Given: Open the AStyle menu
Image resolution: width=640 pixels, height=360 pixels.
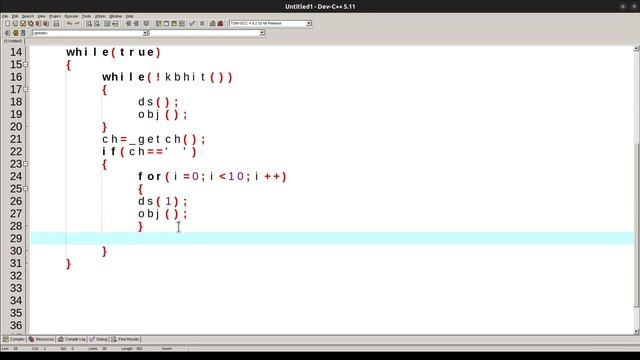Looking at the screenshot, I should coord(100,16).
